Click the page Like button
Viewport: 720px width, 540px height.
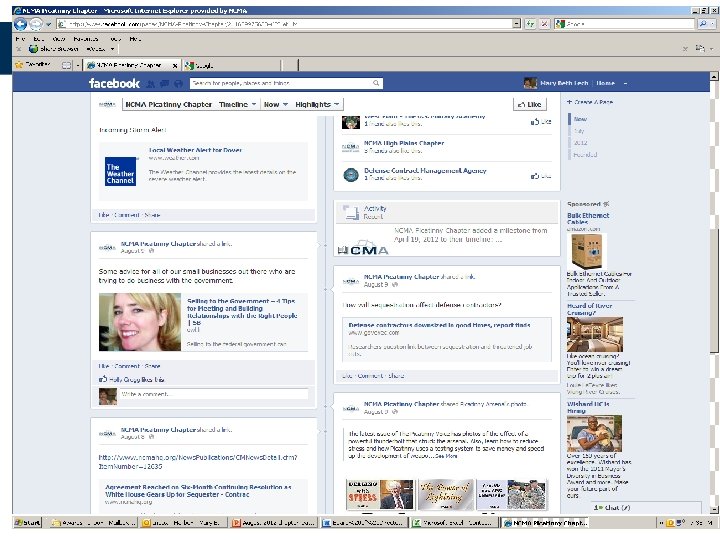click(x=529, y=105)
